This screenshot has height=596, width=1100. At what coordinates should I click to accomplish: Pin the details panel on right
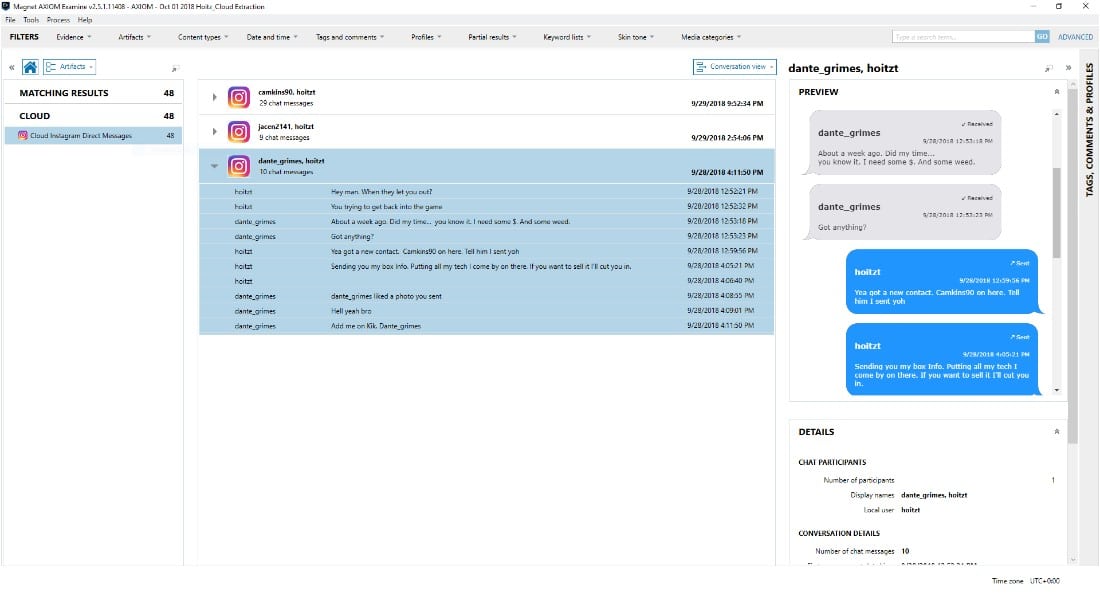pos(1048,68)
